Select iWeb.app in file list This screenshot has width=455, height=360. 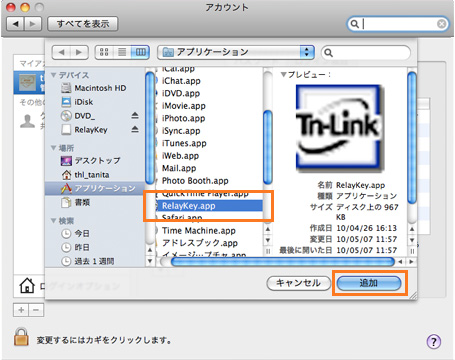pyautogui.click(x=209, y=156)
